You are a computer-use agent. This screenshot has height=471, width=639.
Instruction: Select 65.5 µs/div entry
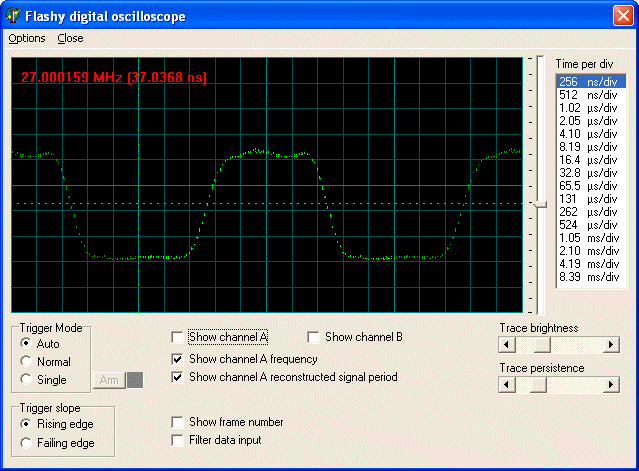(591, 186)
